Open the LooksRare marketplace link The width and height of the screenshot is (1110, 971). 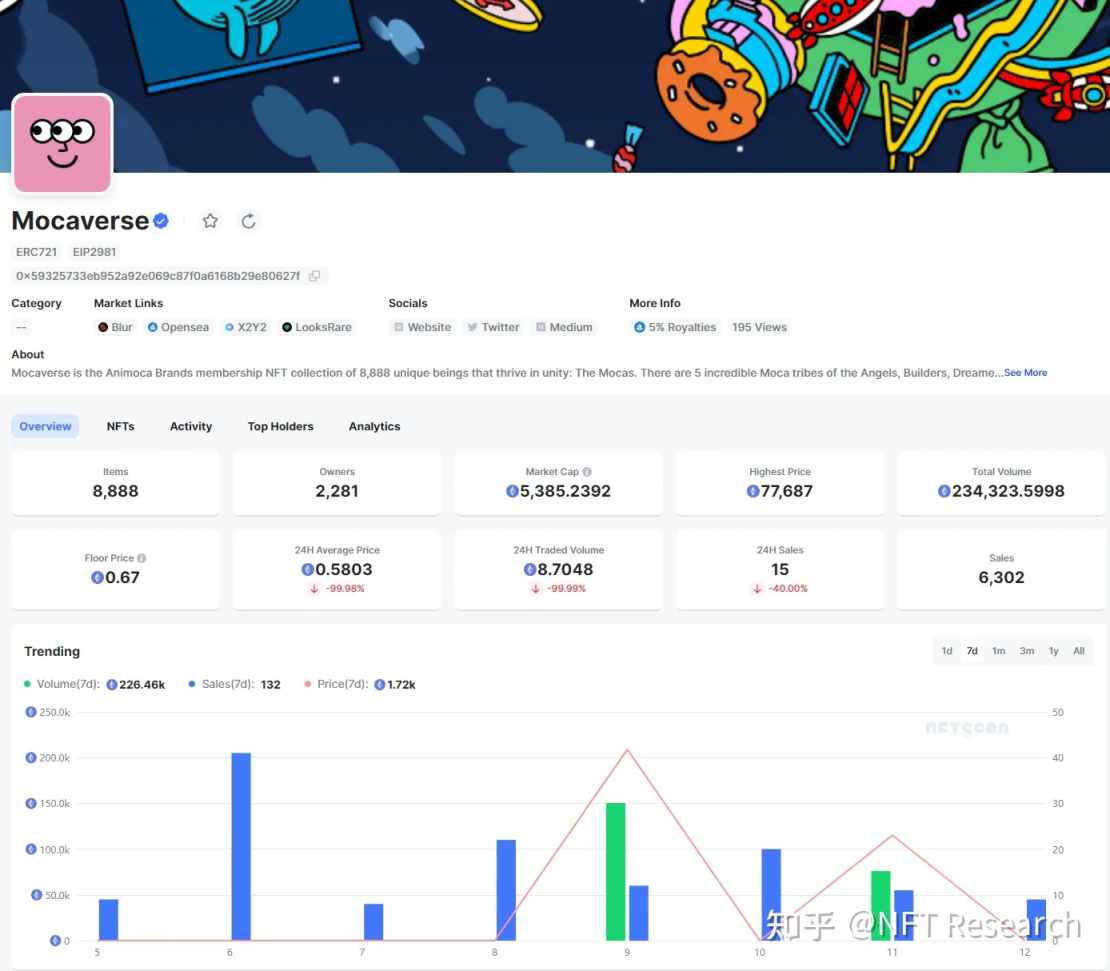coord(317,327)
